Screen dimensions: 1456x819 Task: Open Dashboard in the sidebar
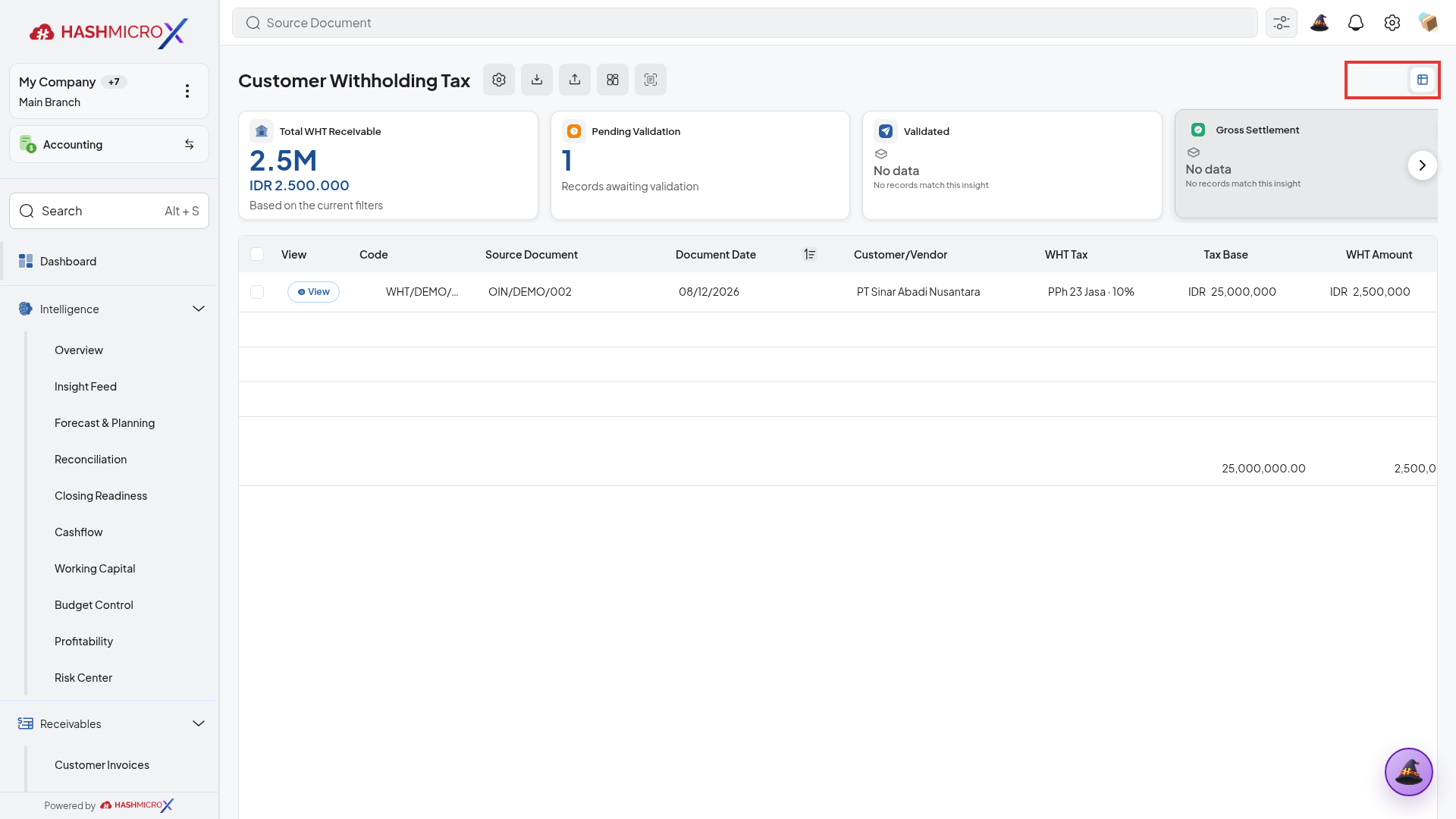point(109,262)
